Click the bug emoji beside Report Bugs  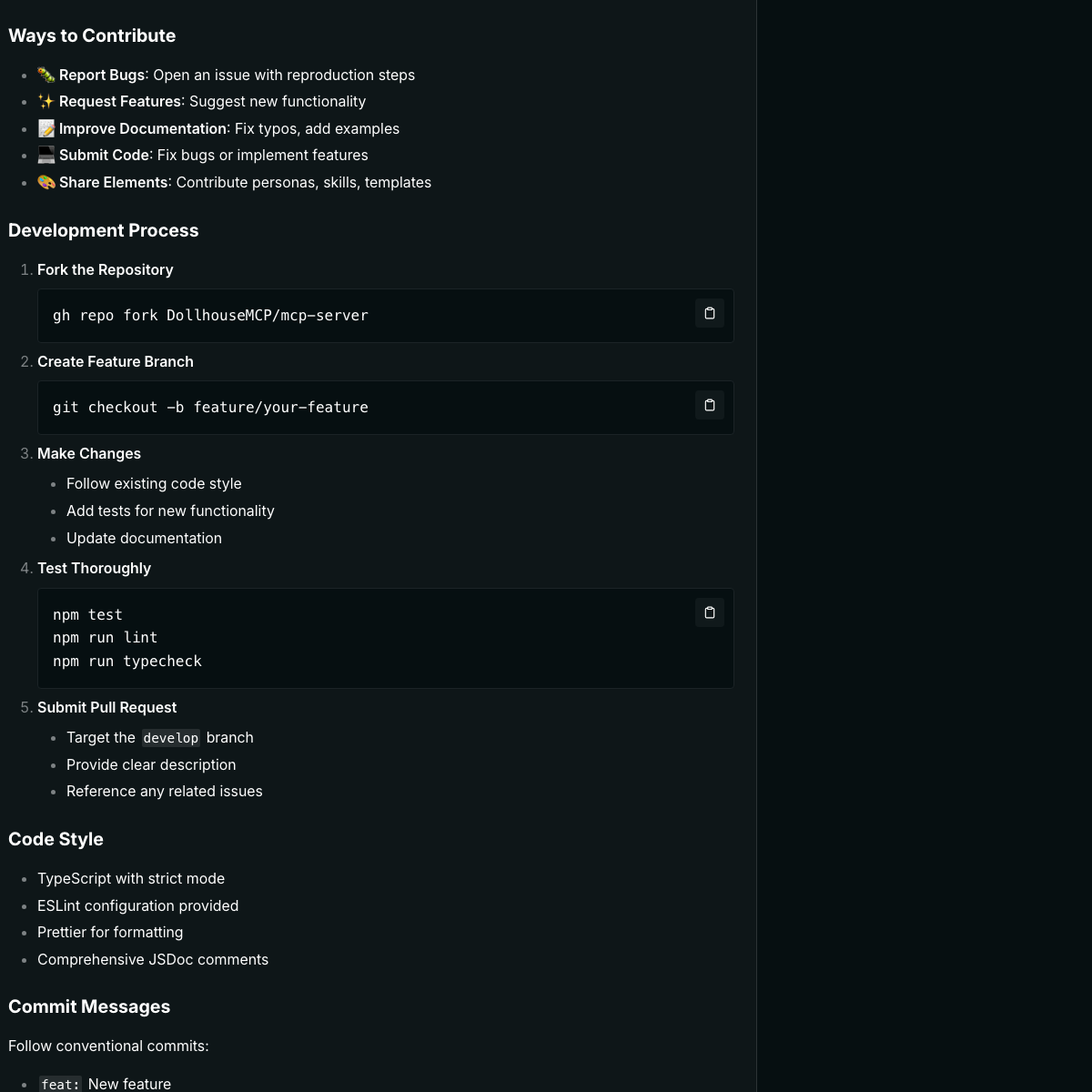[x=46, y=75]
